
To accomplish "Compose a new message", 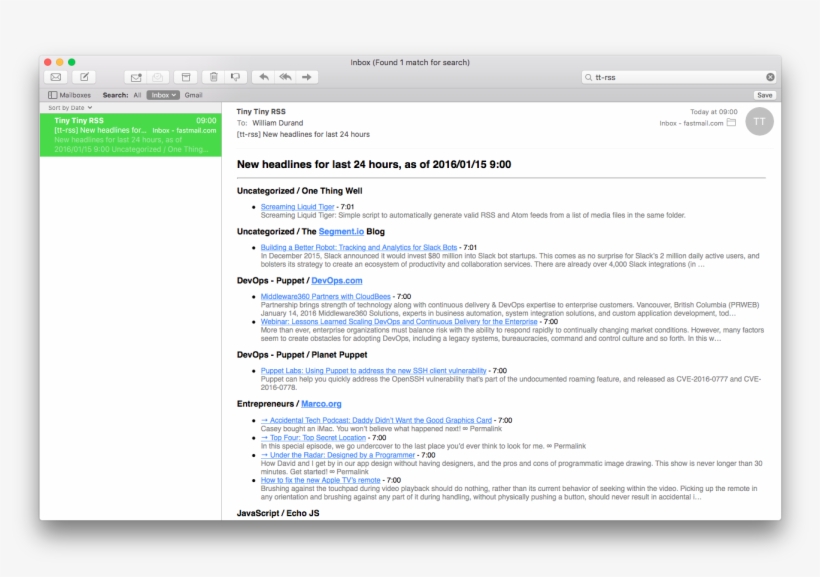I will (84, 77).
